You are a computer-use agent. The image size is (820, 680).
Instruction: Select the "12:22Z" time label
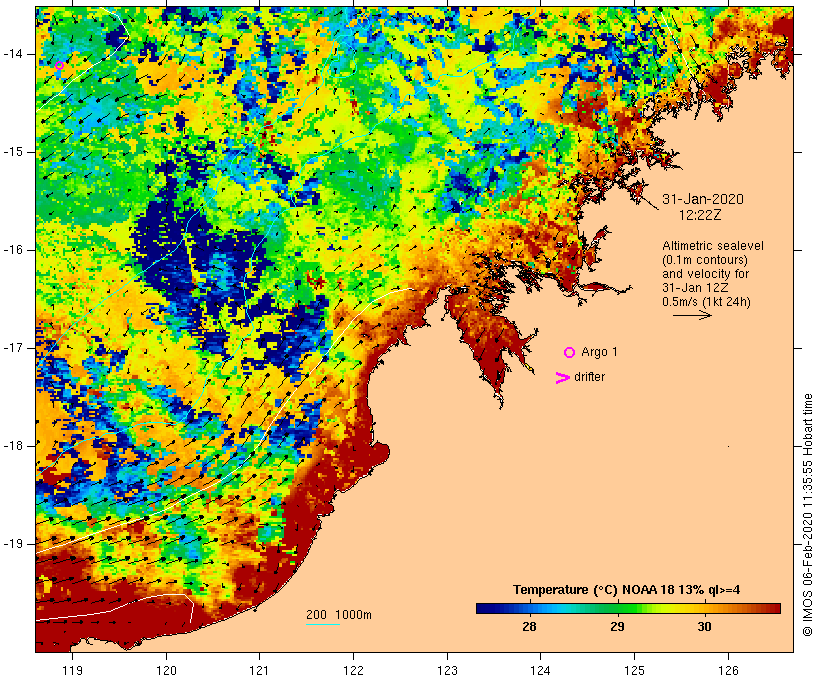(x=700, y=215)
